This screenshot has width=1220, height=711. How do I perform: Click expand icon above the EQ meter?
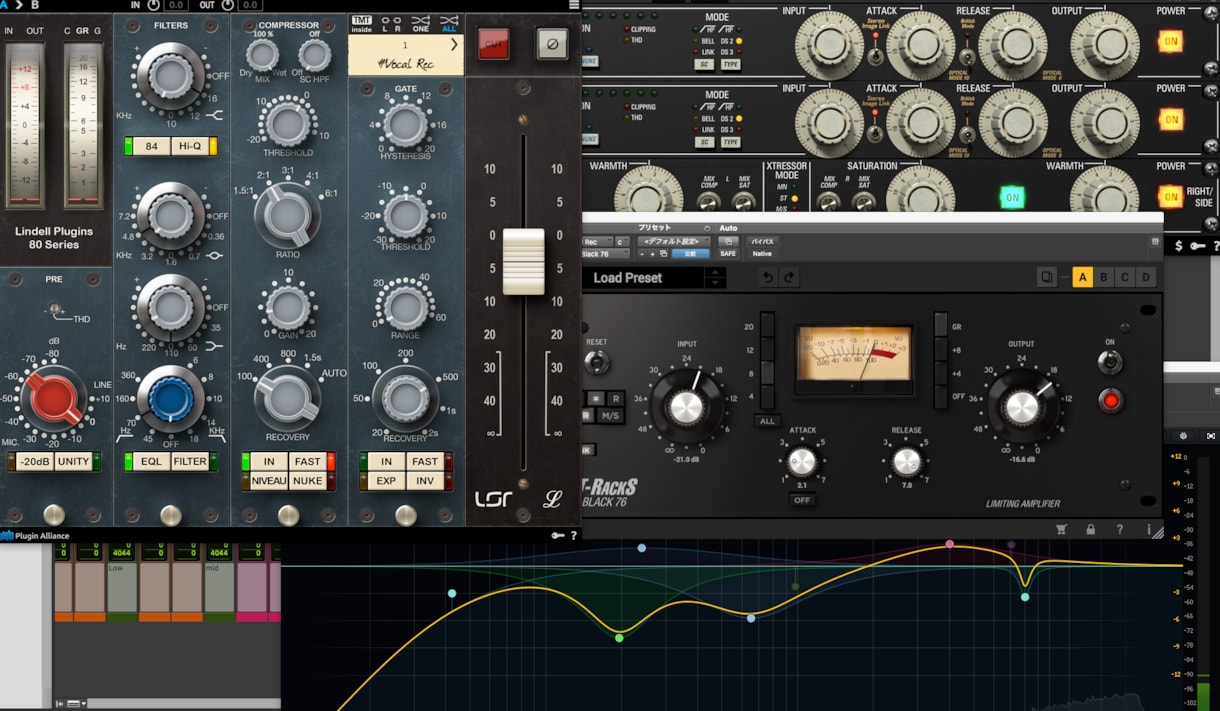1211,436
